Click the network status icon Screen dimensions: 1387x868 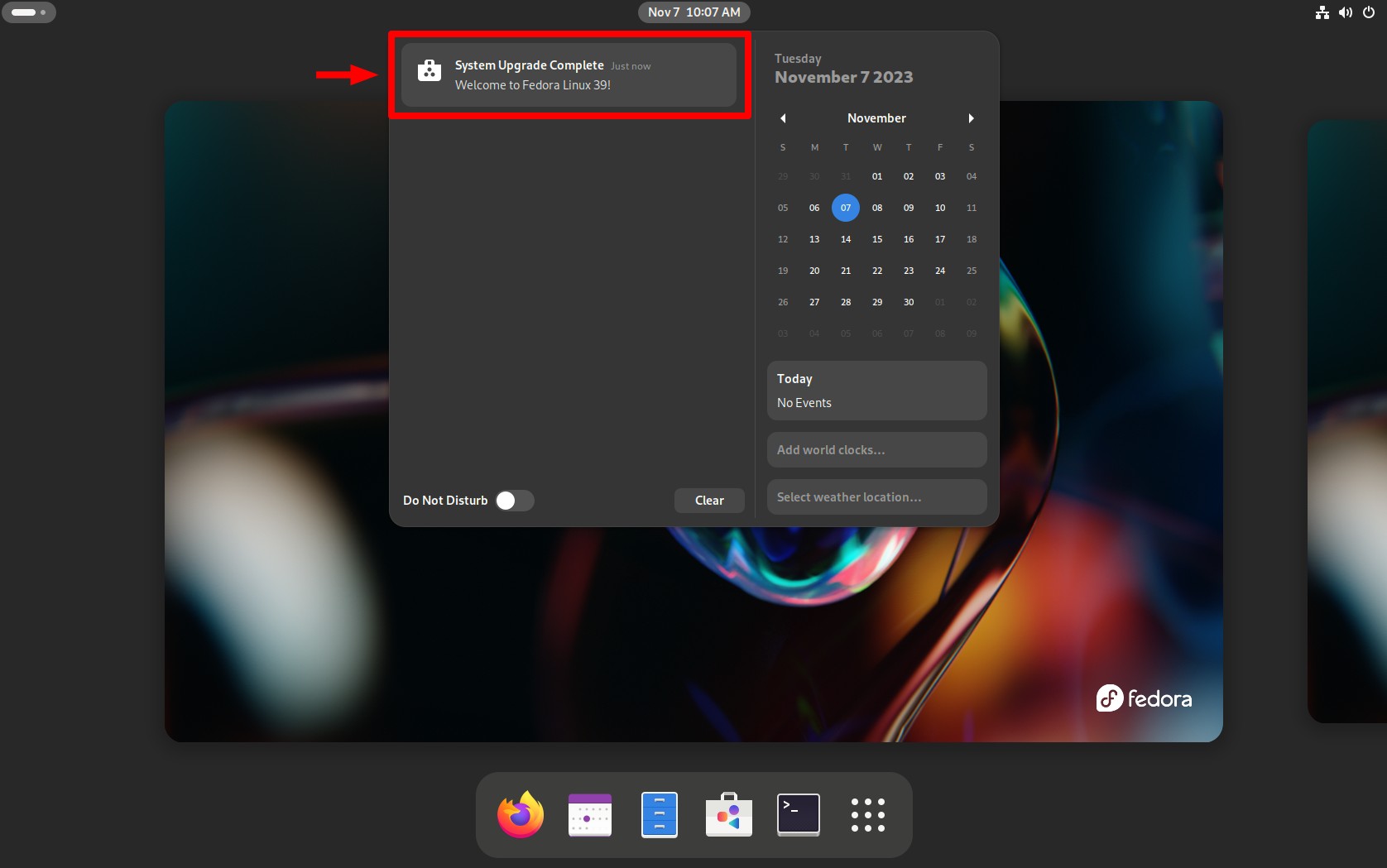[x=1322, y=12]
